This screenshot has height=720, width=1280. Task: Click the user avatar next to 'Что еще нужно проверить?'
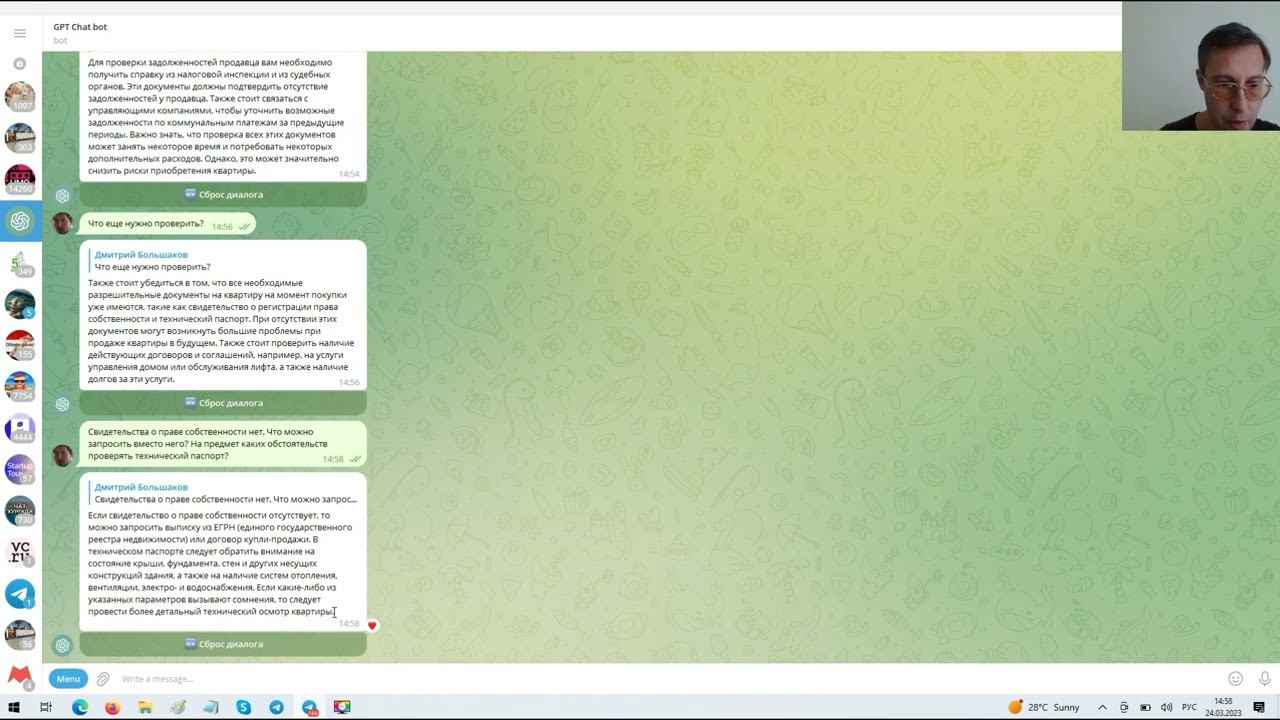[62, 223]
